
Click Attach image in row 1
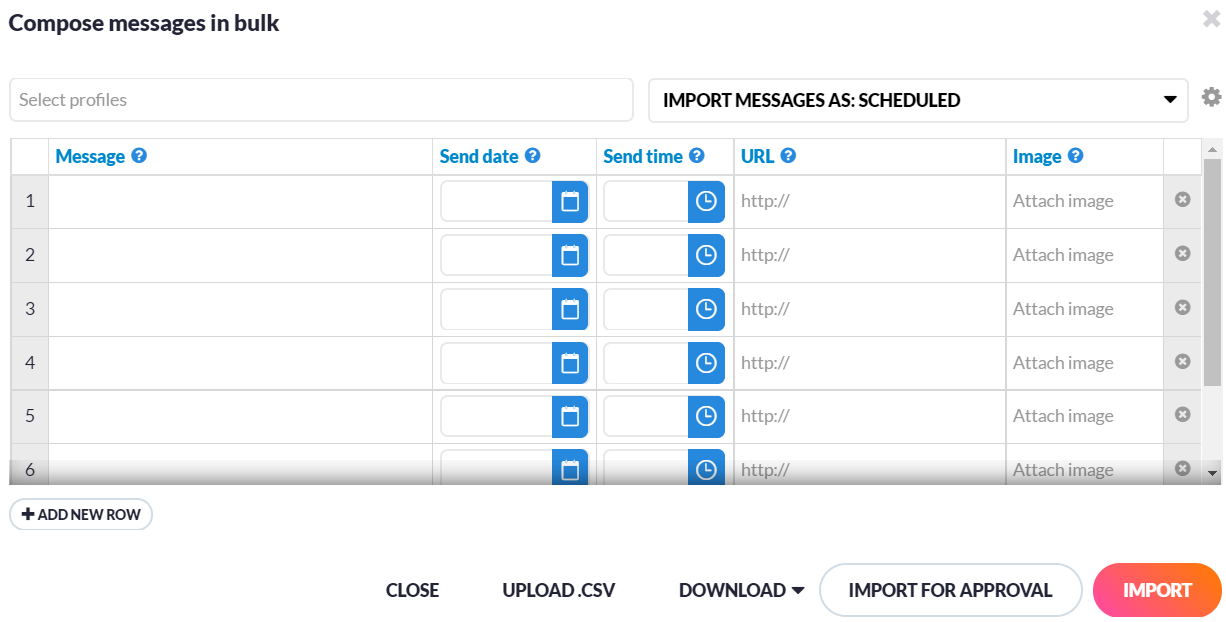[x=1063, y=201]
